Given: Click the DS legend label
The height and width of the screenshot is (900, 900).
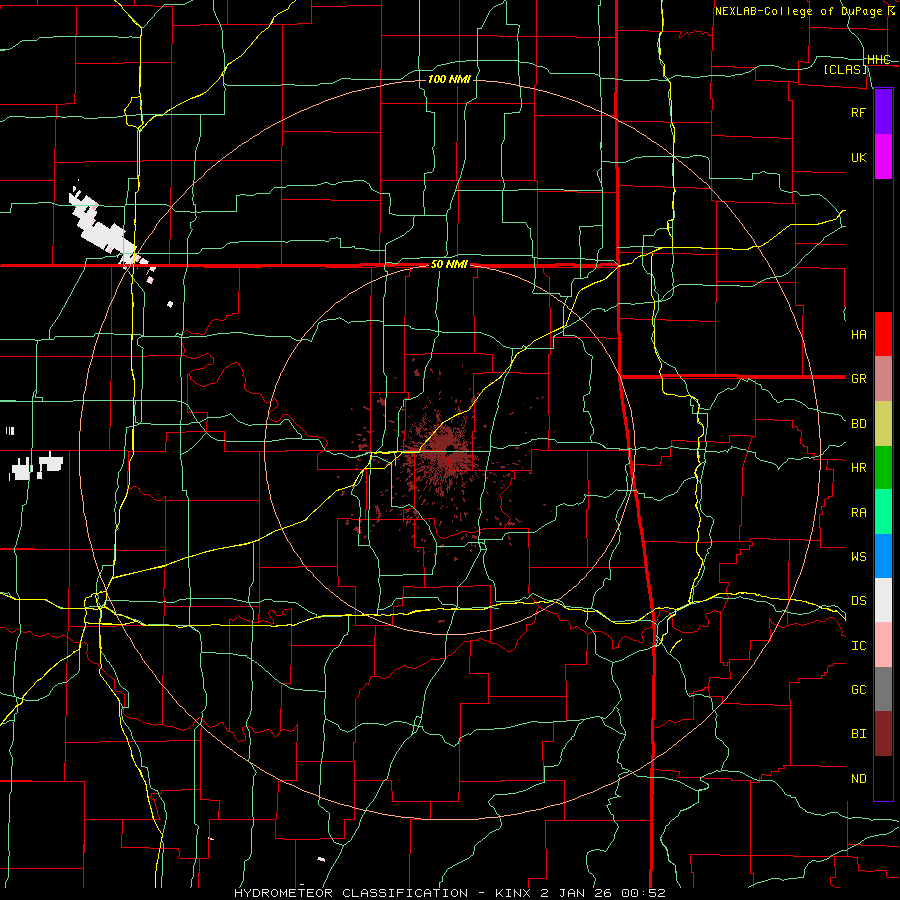Looking at the screenshot, I should [858, 601].
